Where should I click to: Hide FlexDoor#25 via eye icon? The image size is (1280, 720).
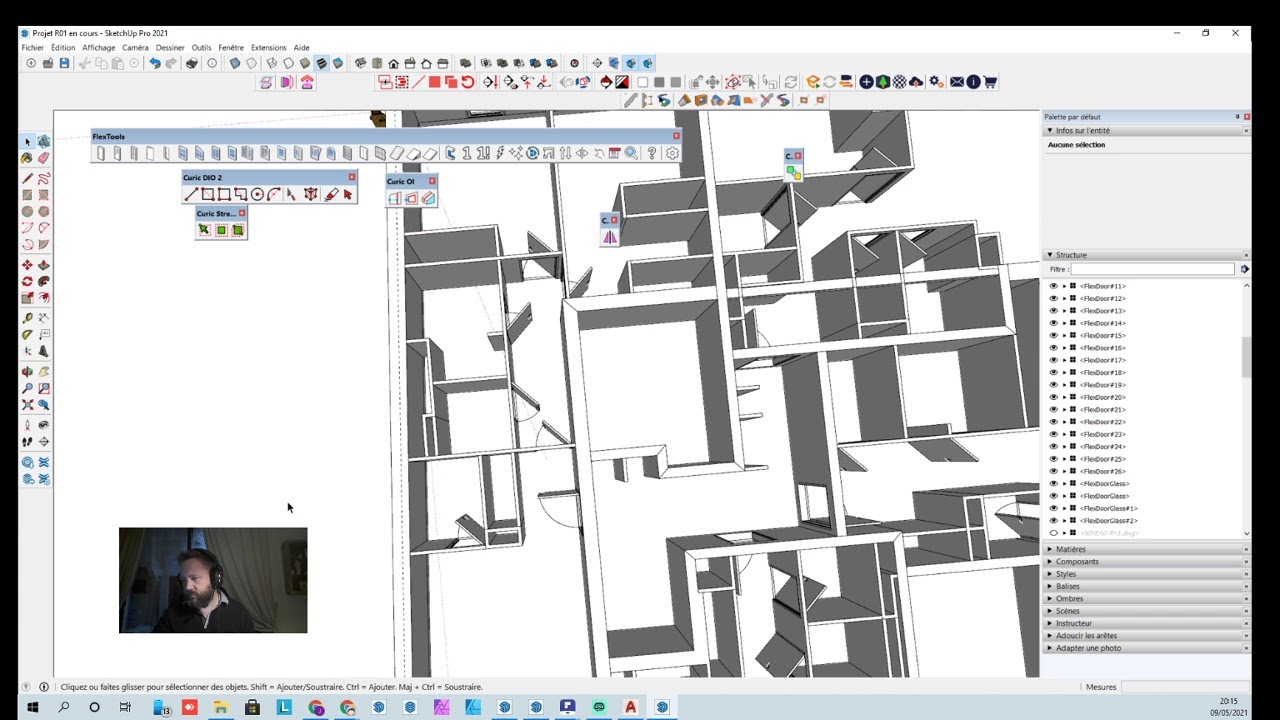point(1053,459)
